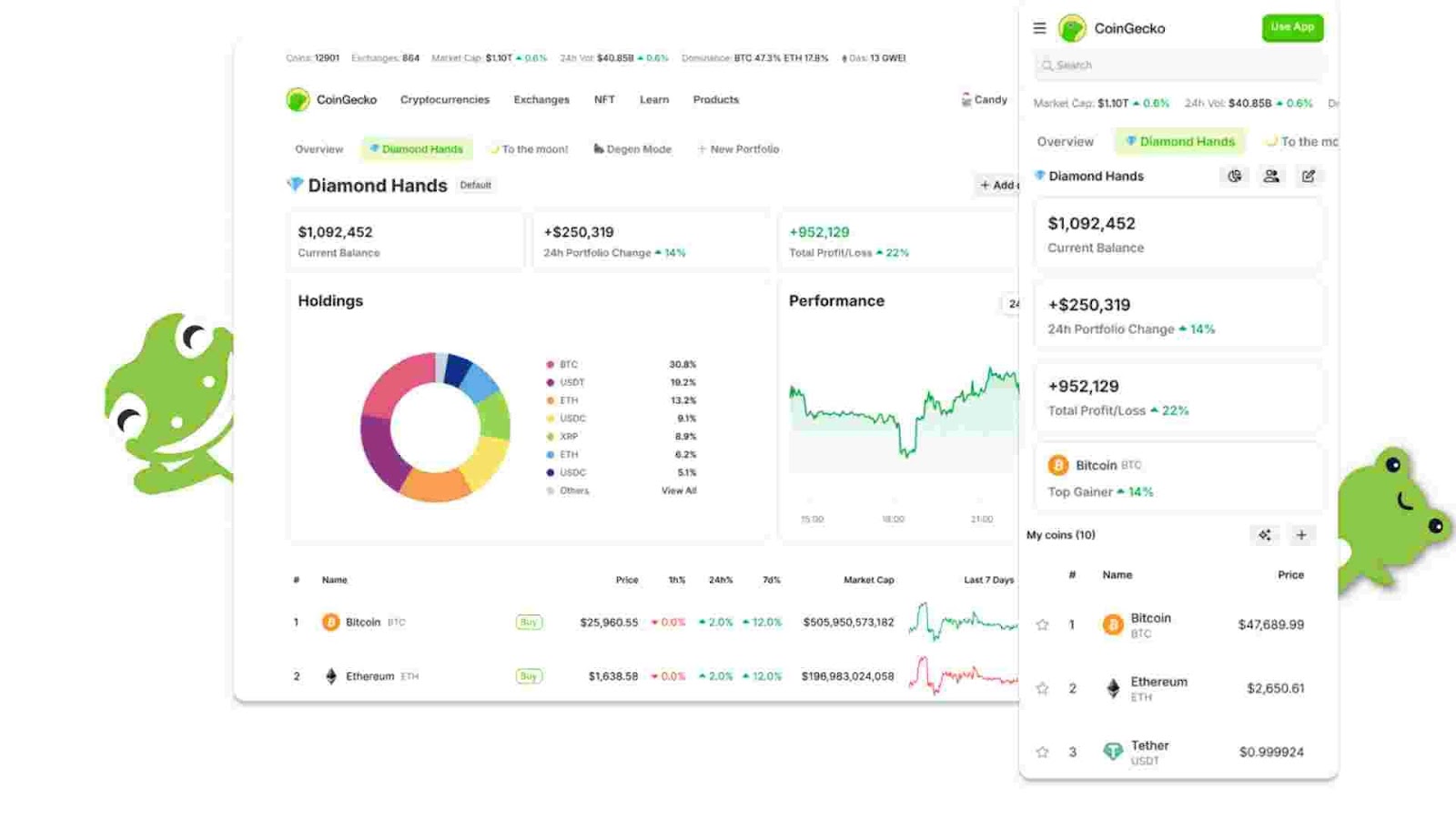The height and width of the screenshot is (819, 1456).
Task: Click the Default badge next to Diamond Hands
Action: pyautogui.click(x=475, y=185)
